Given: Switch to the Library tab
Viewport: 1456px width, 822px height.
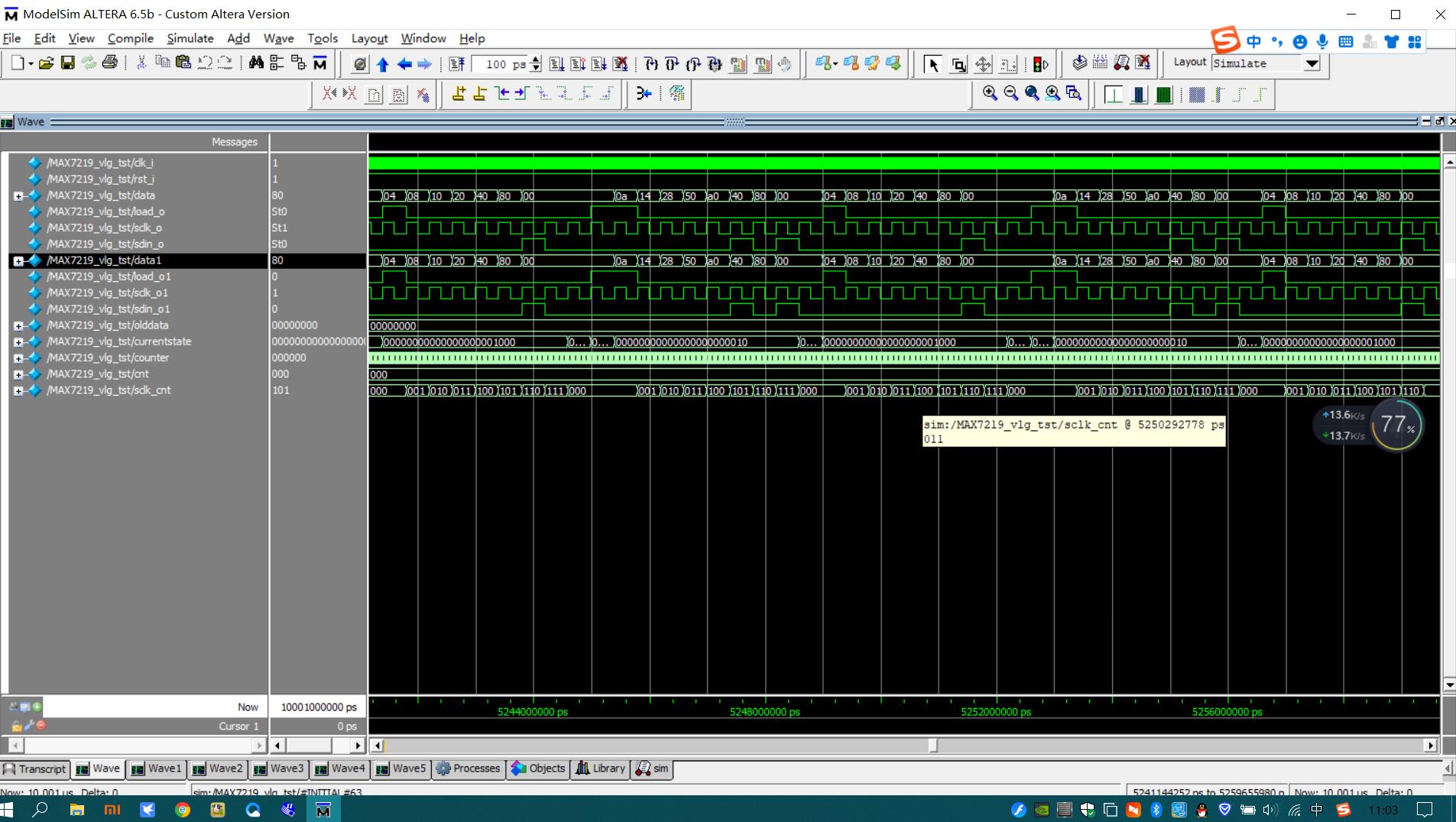Looking at the screenshot, I should [x=601, y=769].
